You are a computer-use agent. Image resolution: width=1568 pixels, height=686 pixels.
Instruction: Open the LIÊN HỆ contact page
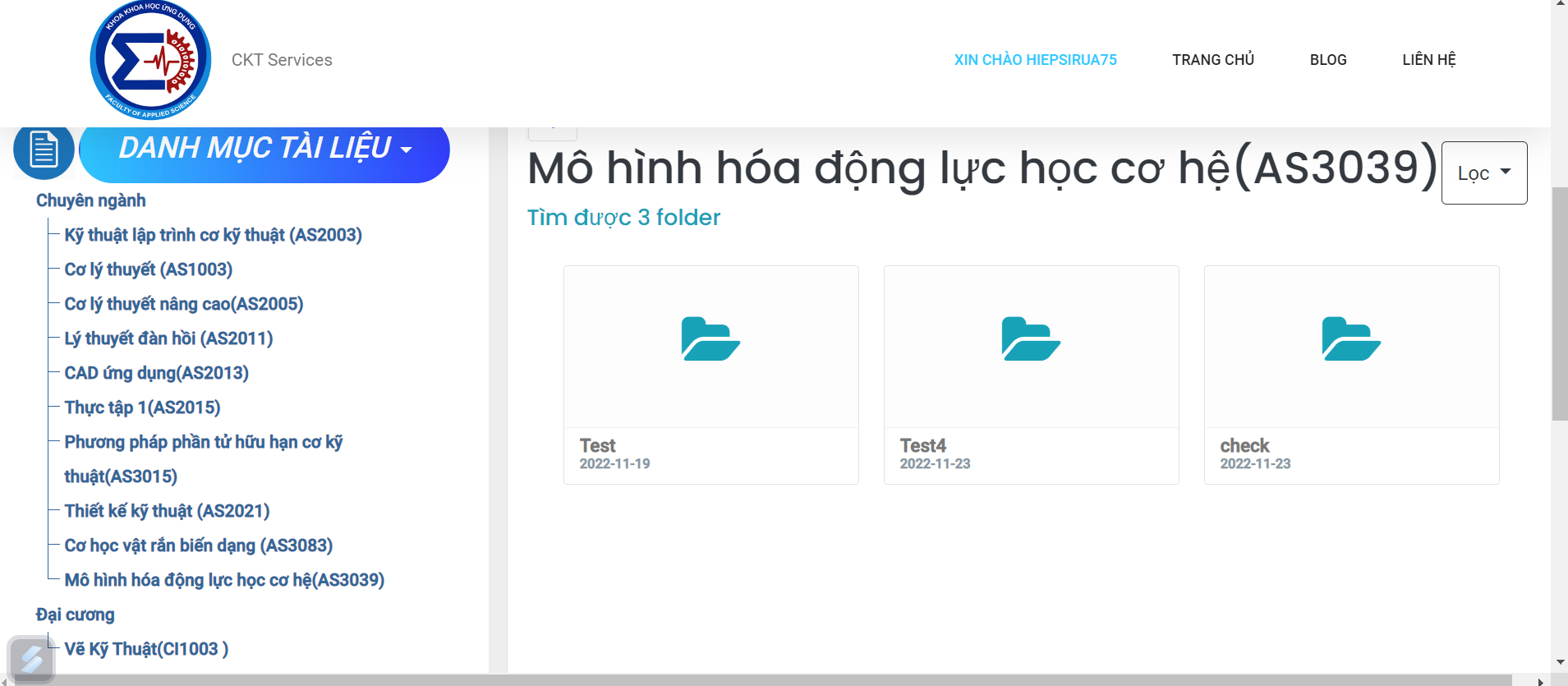coord(1429,60)
